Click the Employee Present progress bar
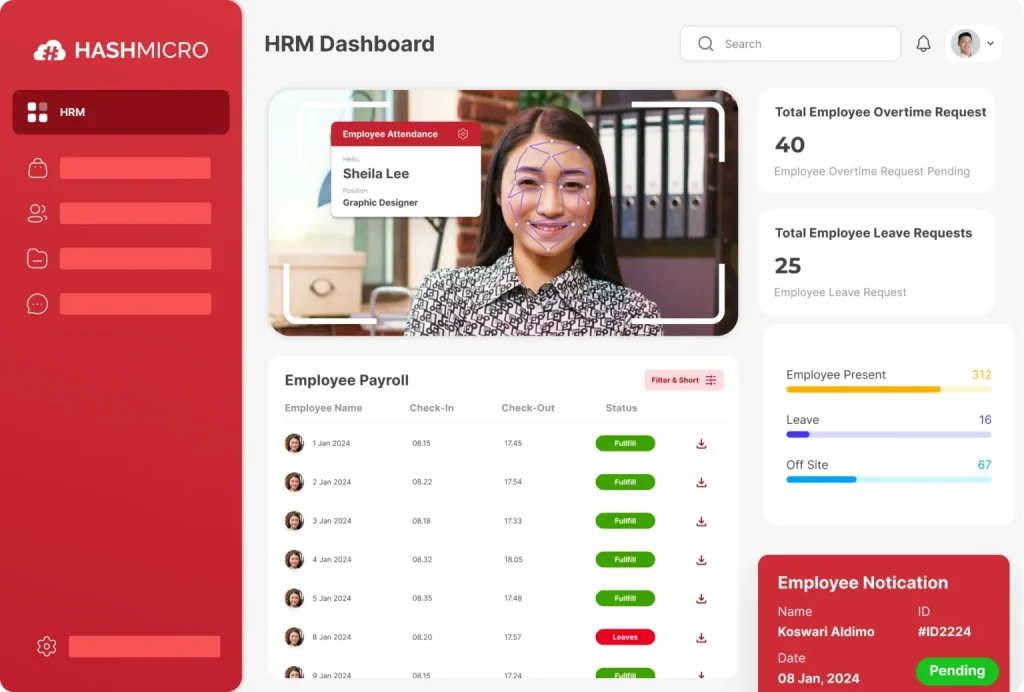Viewport: 1024px width, 692px height. point(888,389)
